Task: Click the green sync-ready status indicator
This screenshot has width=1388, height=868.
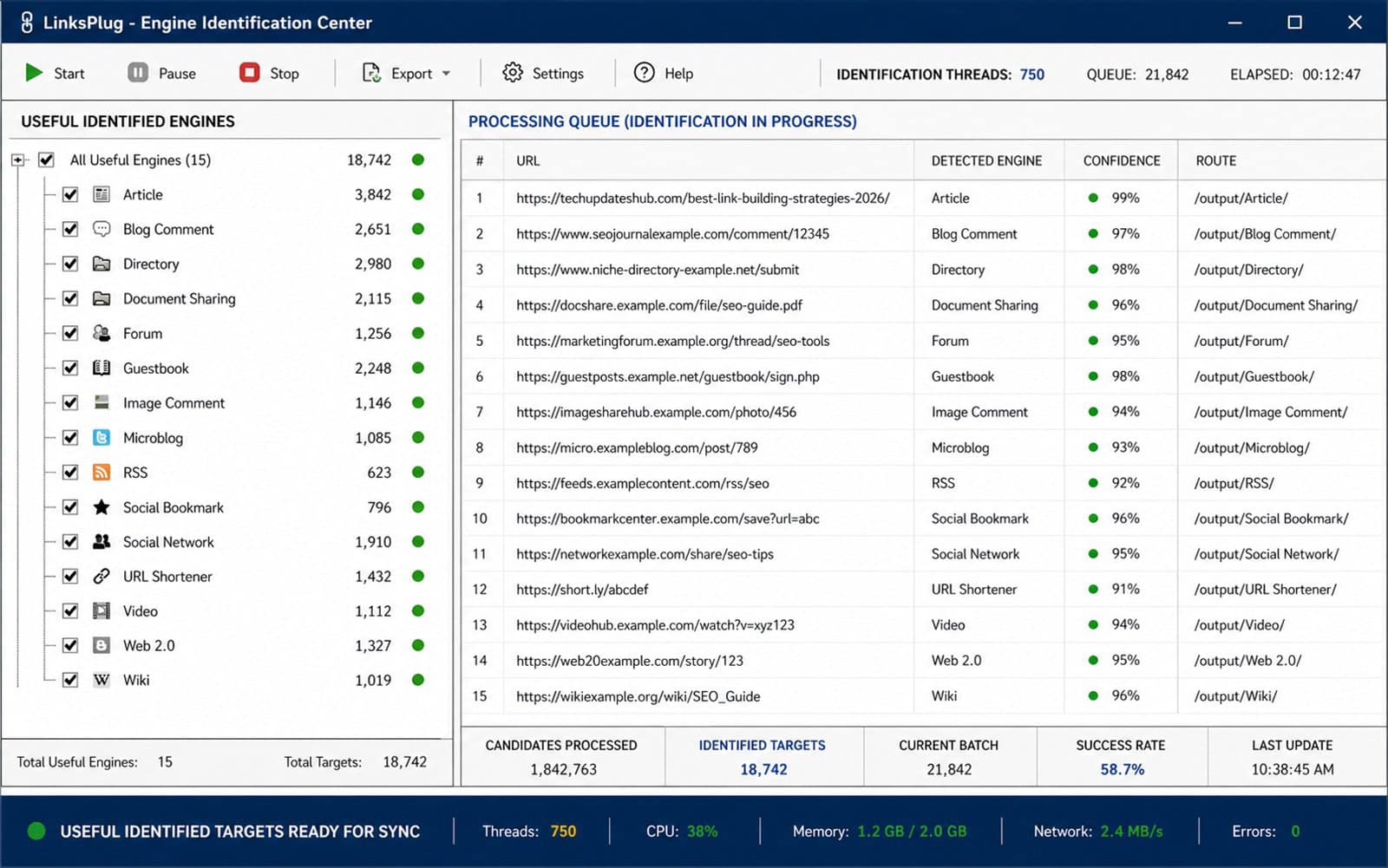Action: [x=36, y=831]
